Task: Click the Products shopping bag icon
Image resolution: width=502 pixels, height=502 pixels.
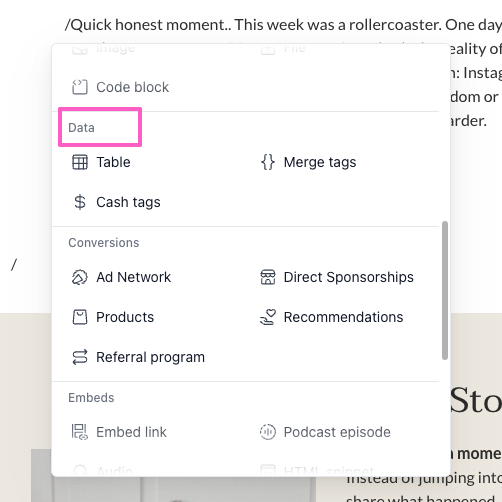Action: (80, 317)
